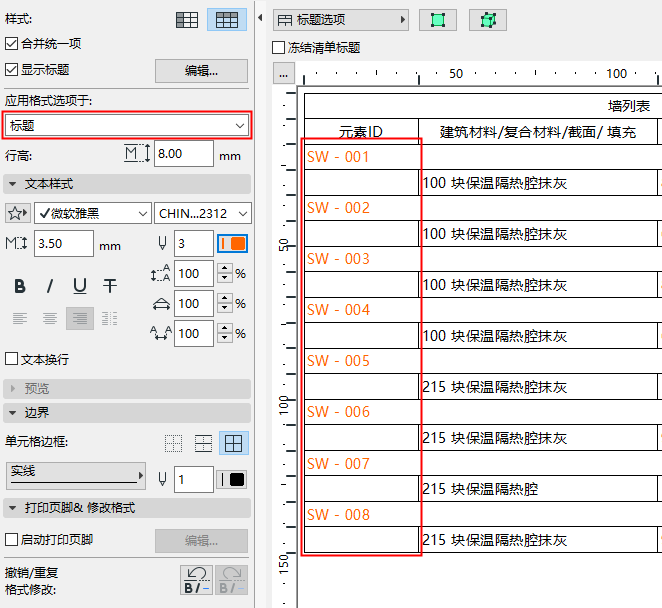Click the 墙列表 table title
662x608 pixels.
click(x=629, y=106)
